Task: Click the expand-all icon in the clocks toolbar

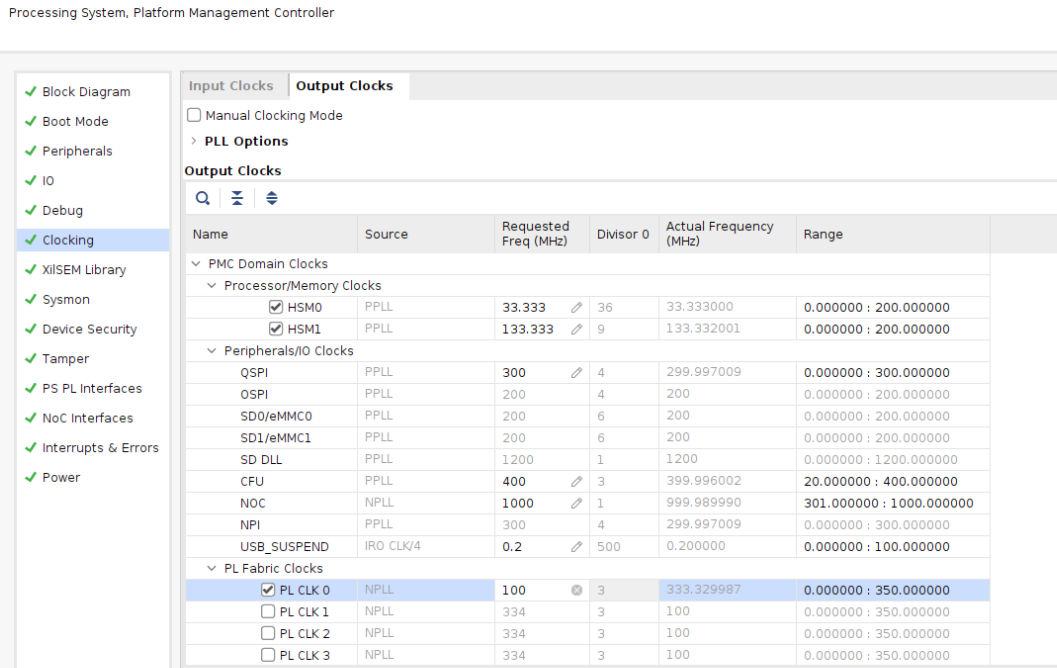Action: 271,198
